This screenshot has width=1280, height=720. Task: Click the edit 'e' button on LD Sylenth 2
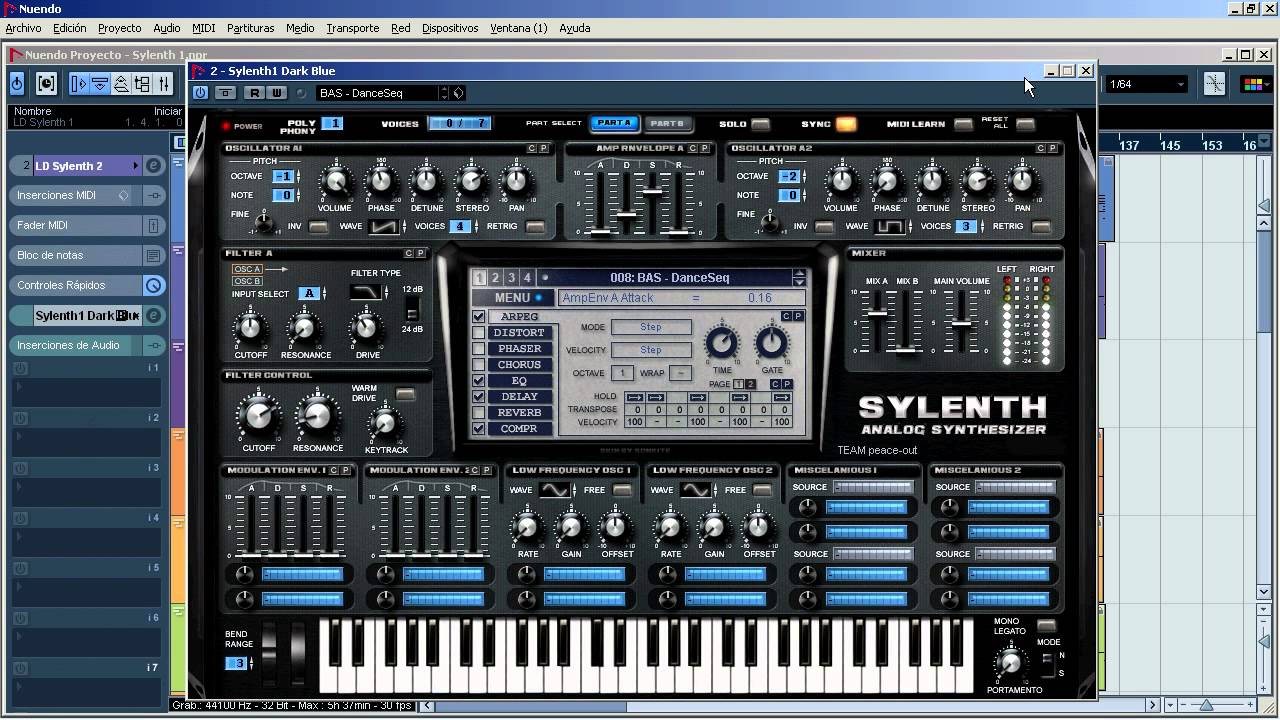point(153,166)
